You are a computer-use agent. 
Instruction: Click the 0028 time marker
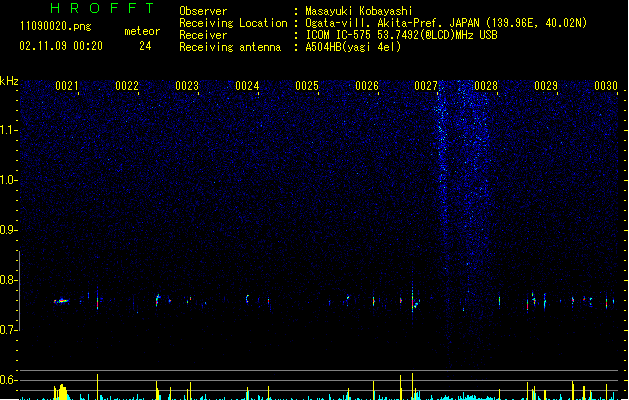[486, 86]
